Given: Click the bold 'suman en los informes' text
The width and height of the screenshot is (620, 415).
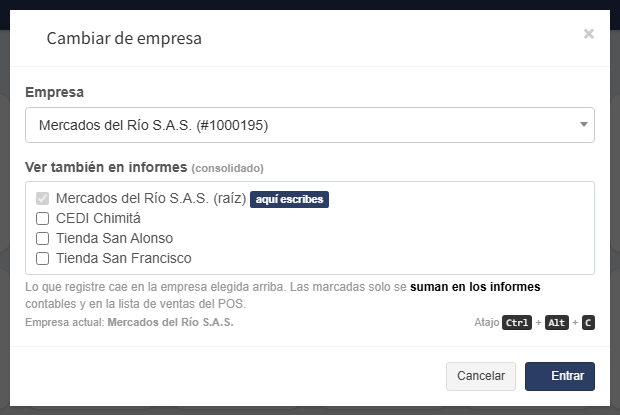Looking at the screenshot, I should [475, 287].
